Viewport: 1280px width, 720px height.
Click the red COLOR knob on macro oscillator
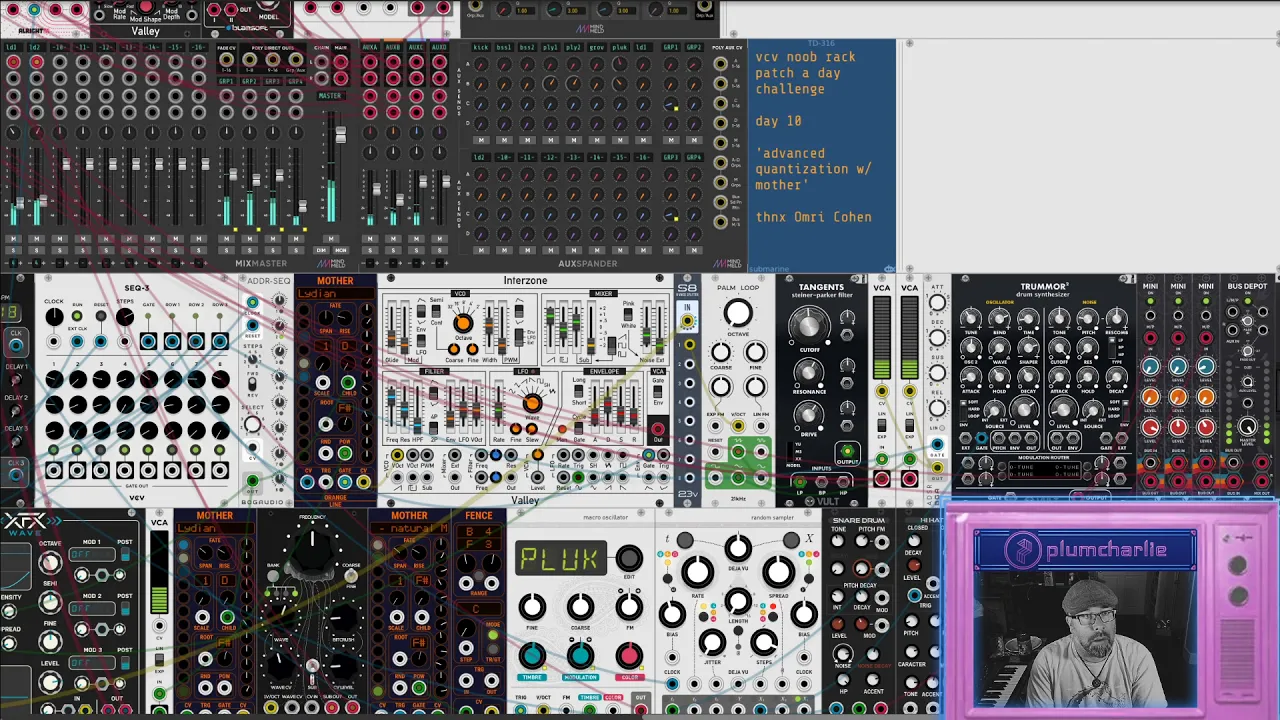coord(629,655)
